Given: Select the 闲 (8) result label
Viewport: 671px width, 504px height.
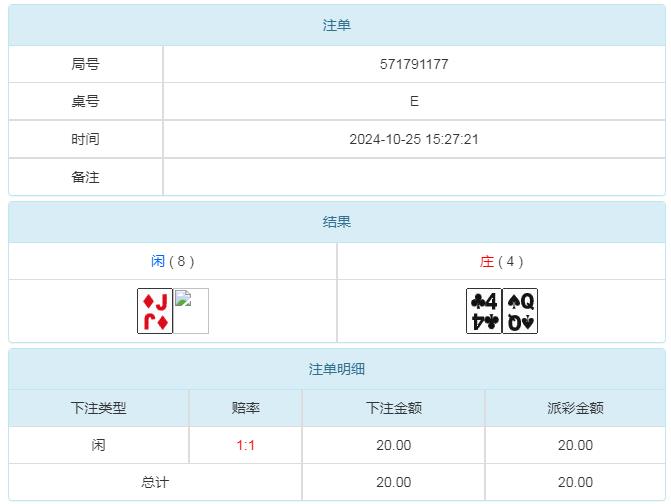Looking at the screenshot, I should coord(173,261).
